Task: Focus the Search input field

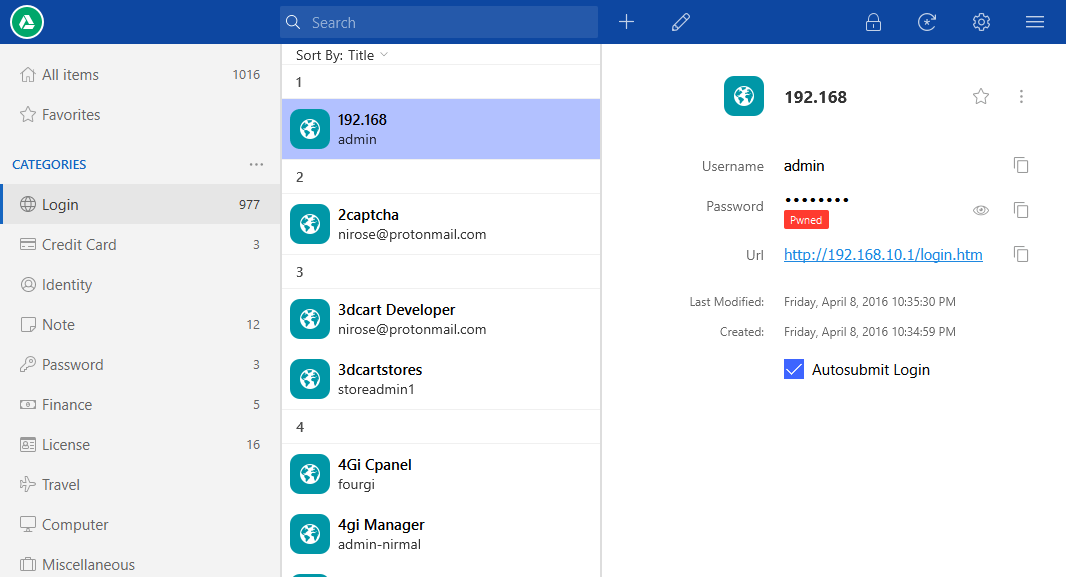Action: (x=439, y=22)
